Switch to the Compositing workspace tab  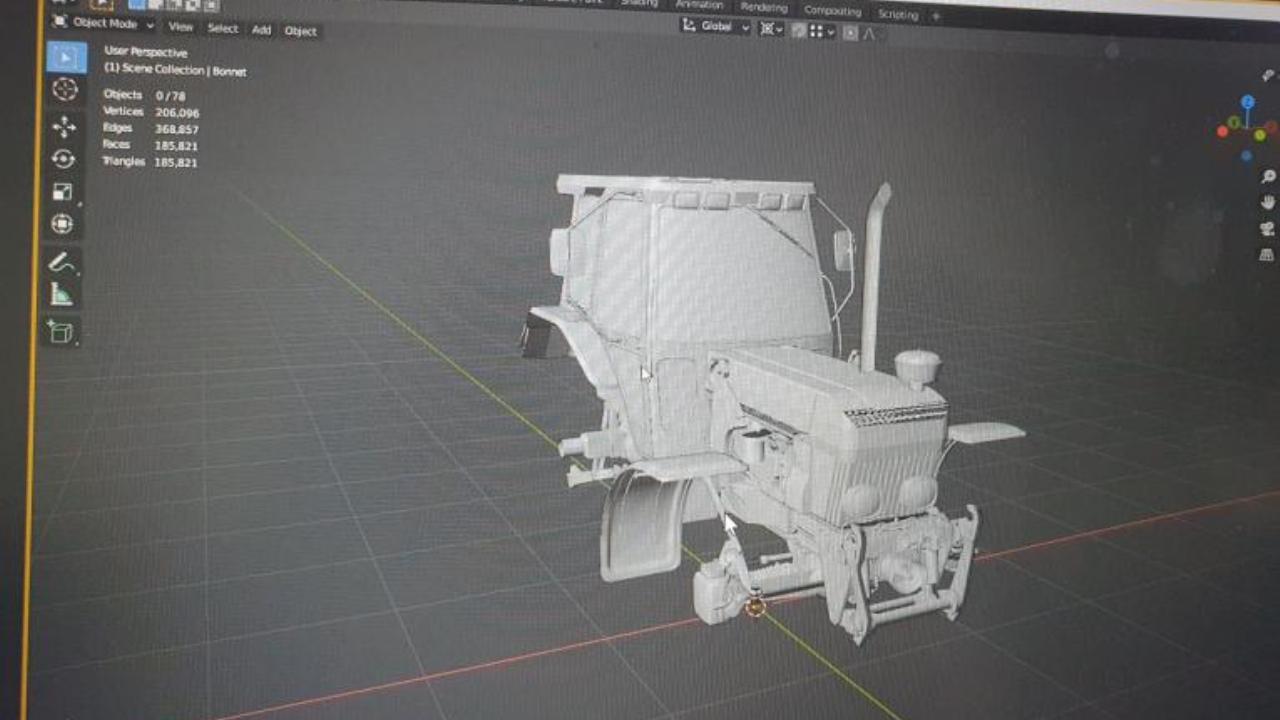tap(832, 10)
